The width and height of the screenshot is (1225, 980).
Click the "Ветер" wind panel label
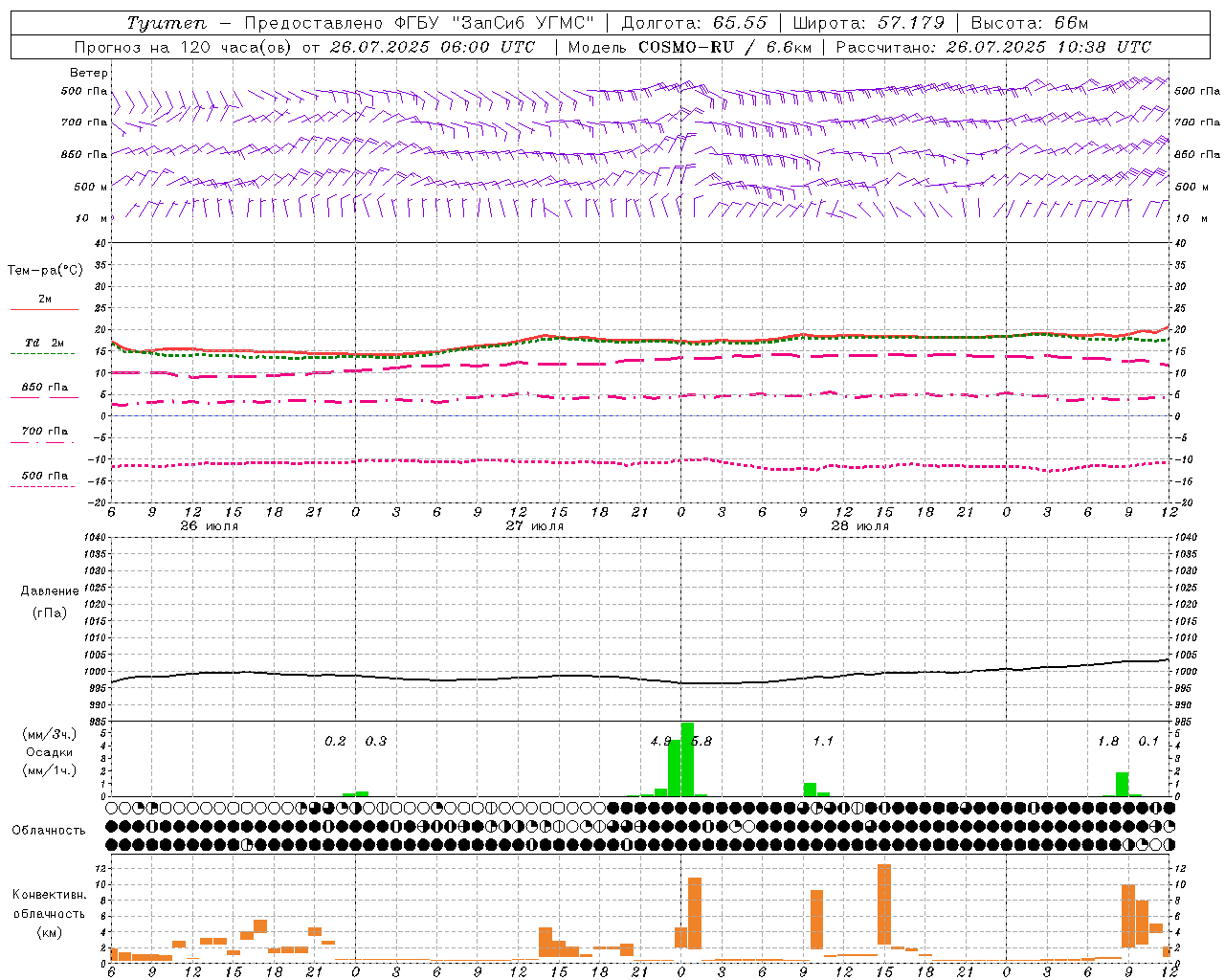pyautogui.click(x=89, y=73)
